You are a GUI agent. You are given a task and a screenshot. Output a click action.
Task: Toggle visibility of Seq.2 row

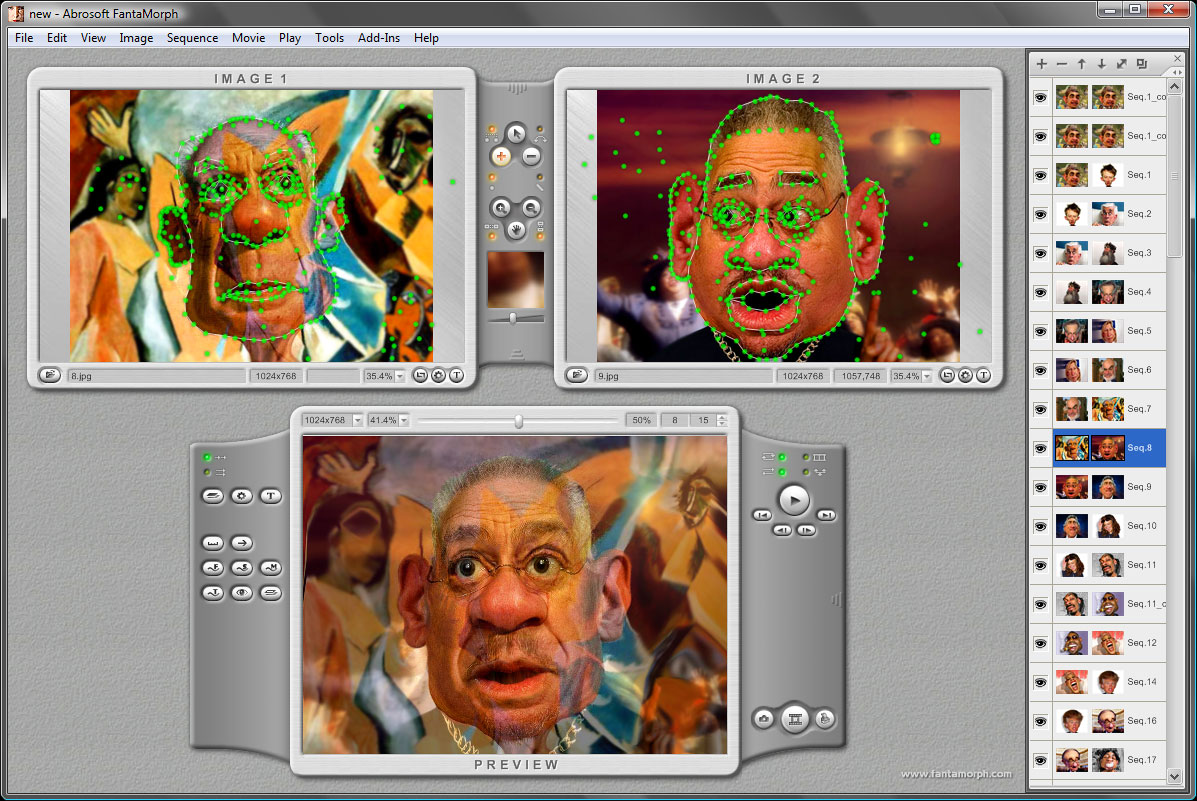click(x=1041, y=214)
